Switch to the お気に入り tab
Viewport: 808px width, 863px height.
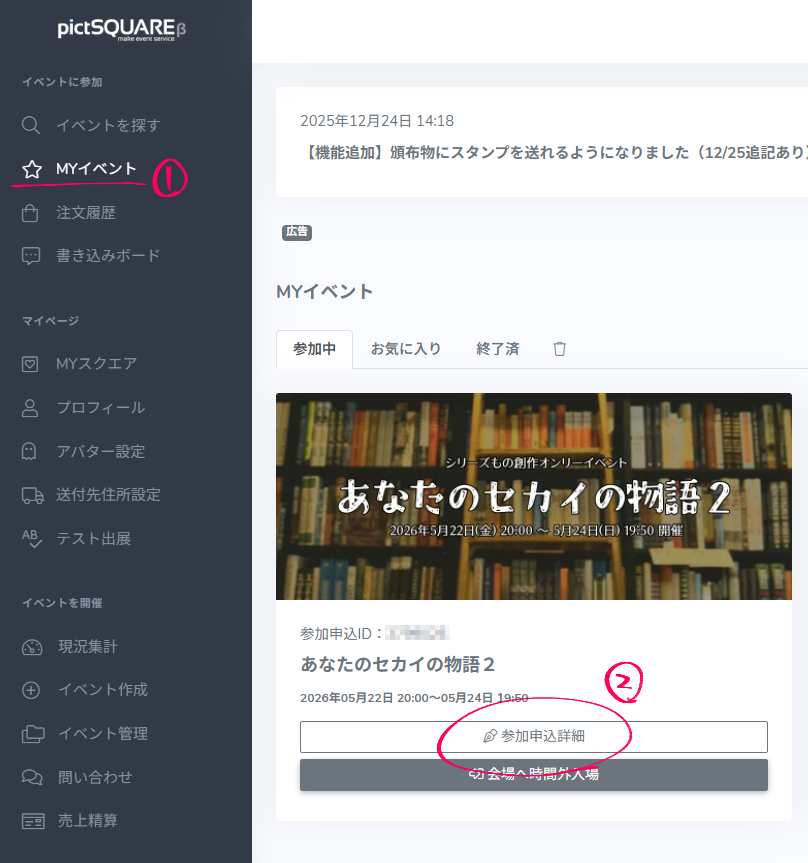pyautogui.click(x=405, y=349)
